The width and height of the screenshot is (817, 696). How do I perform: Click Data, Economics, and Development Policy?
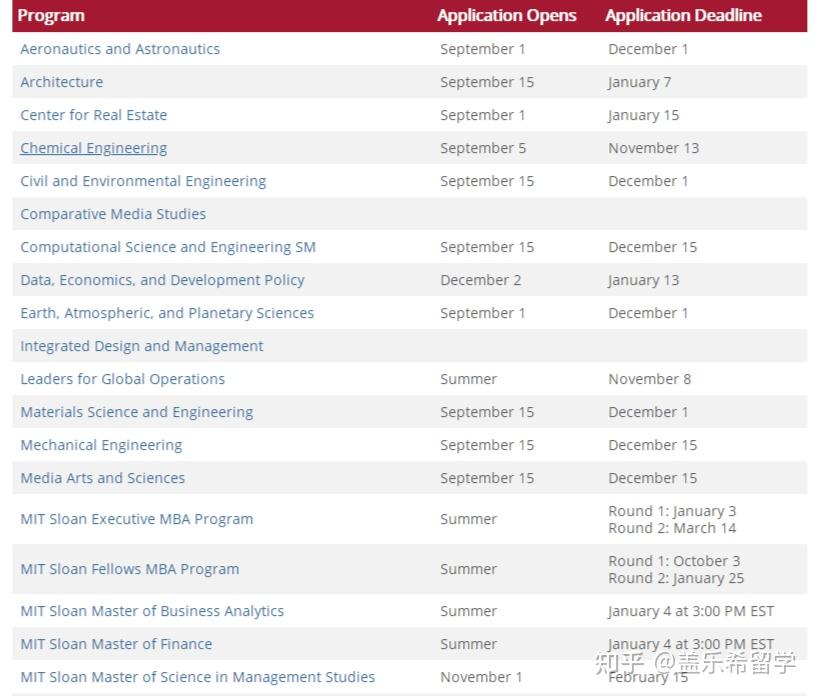162,280
